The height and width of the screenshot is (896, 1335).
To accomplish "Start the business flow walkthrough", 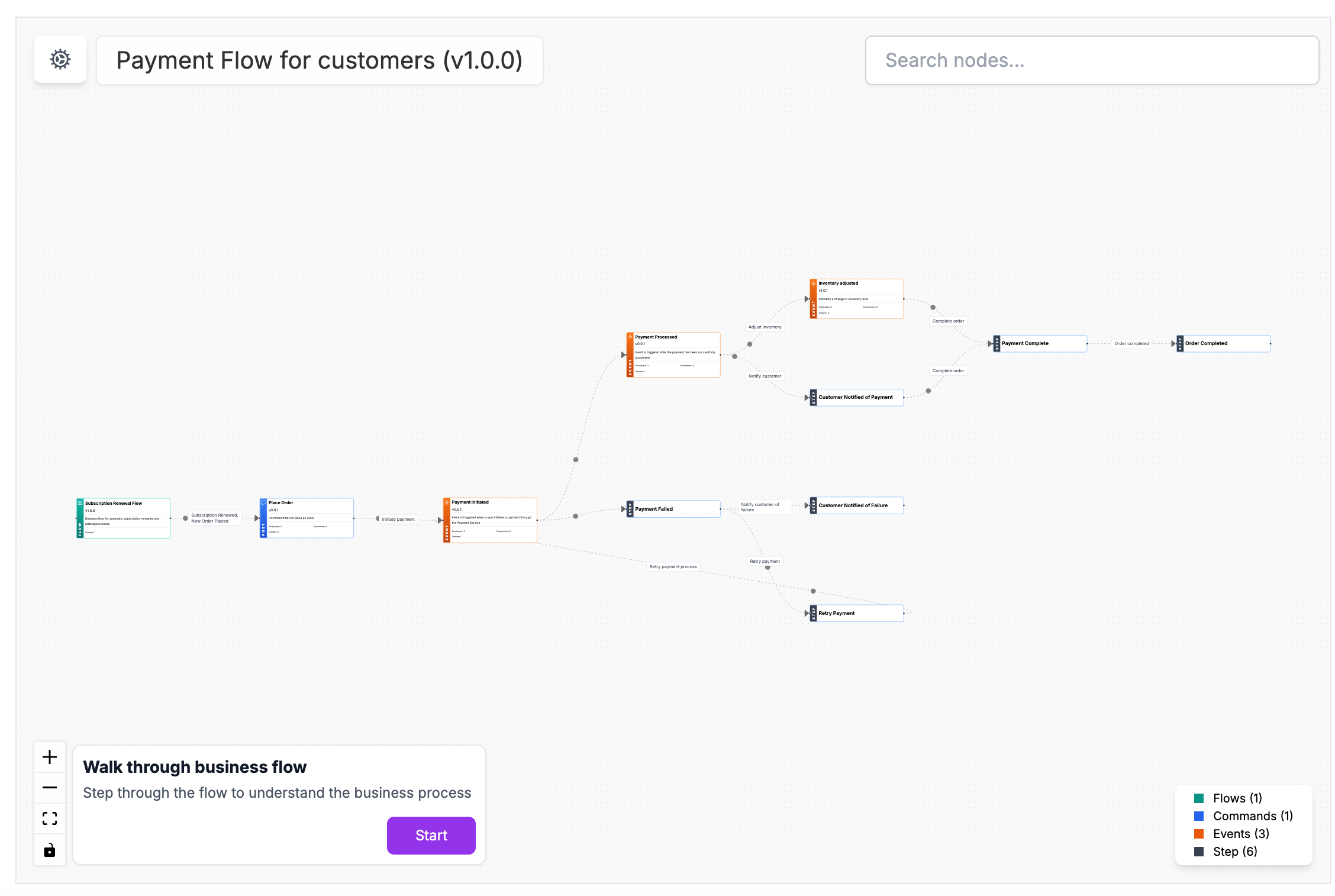I will 431,835.
